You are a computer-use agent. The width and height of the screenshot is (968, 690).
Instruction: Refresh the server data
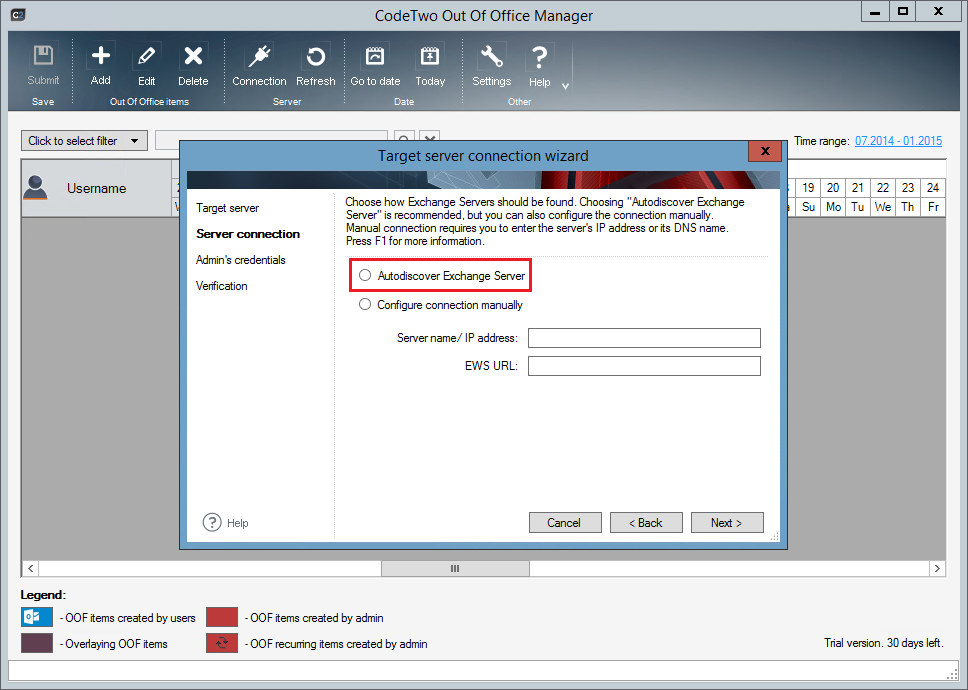[315, 65]
